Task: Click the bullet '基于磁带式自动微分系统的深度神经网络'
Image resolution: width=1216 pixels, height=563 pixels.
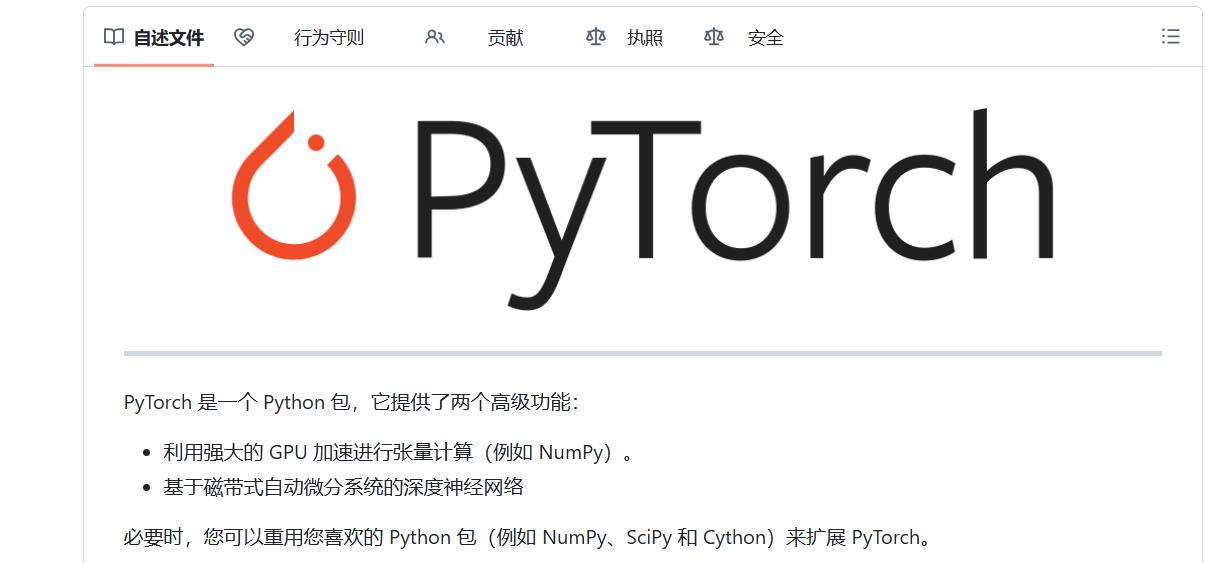Action: [x=343, y=487]
